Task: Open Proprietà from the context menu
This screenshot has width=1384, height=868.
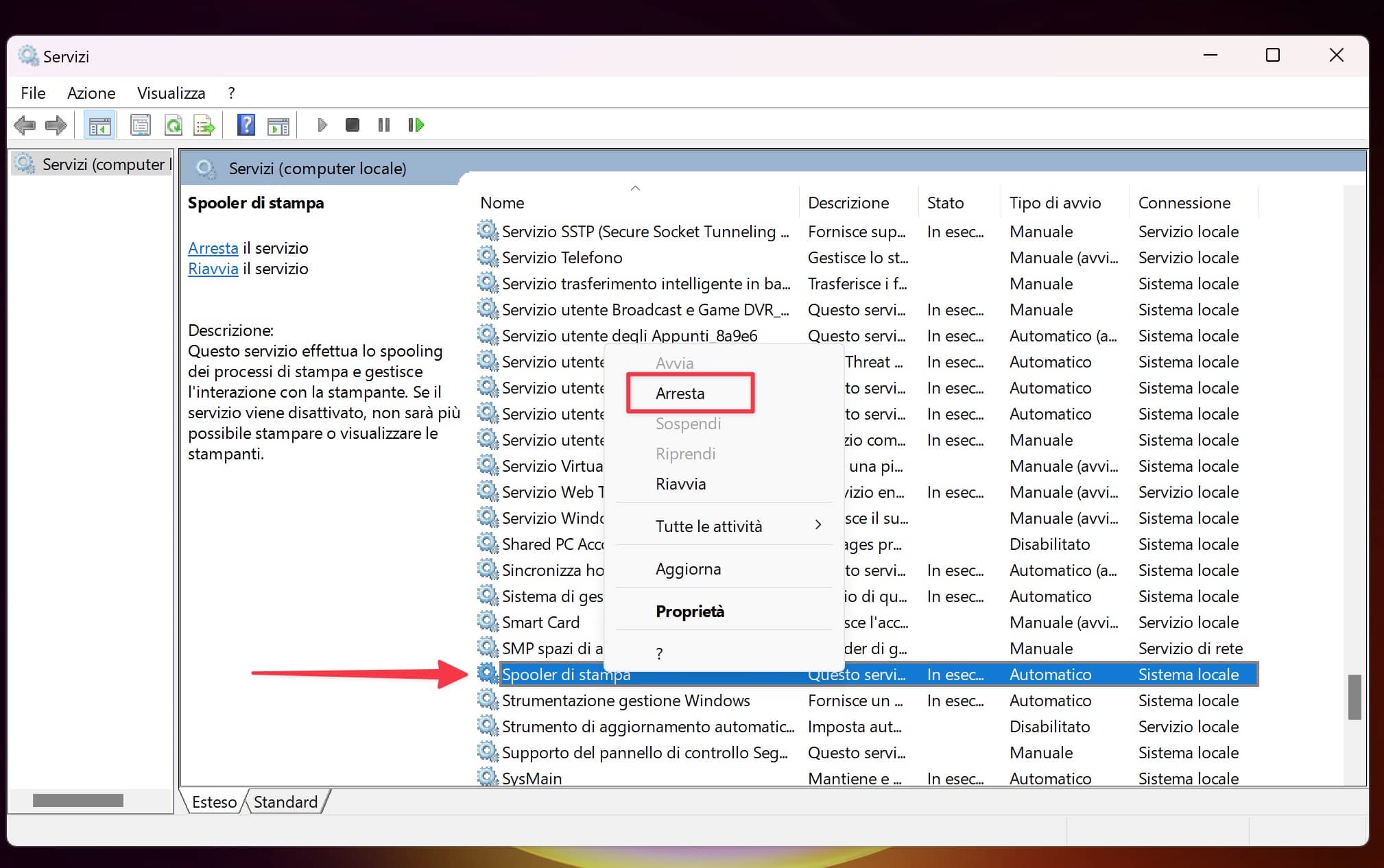Action: (x=724, y=611)
